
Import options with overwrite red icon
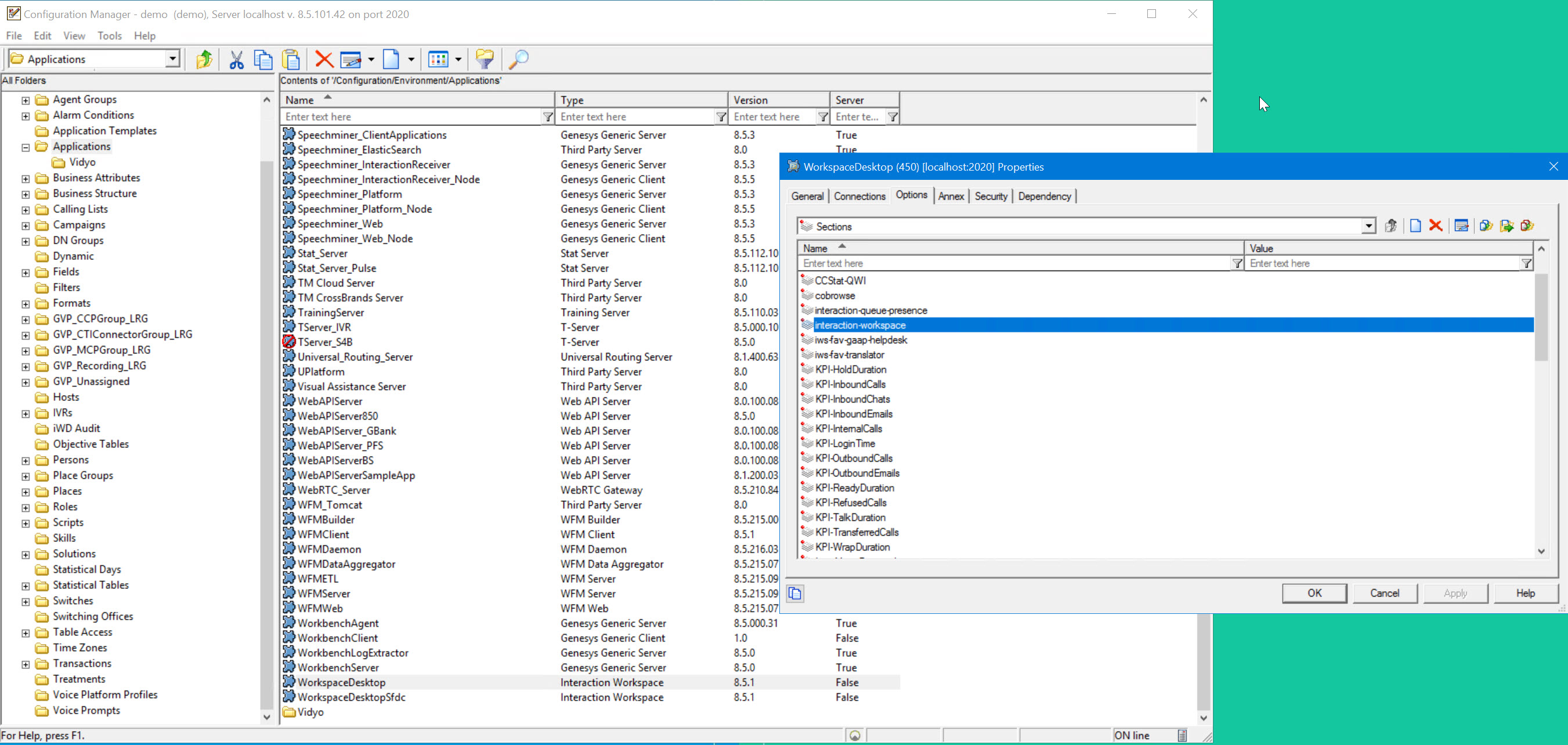(x=1527, y=226)
